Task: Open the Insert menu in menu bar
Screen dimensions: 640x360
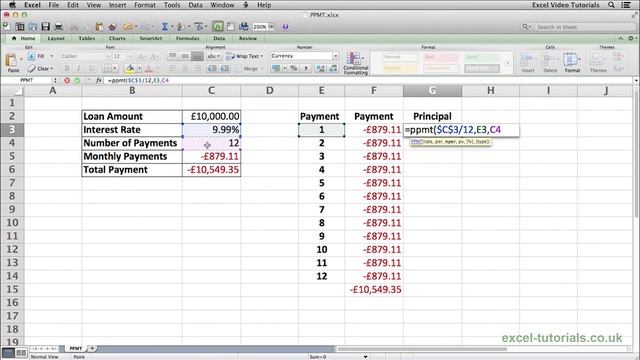Action: pyautogui.click(x=117, y=5)
